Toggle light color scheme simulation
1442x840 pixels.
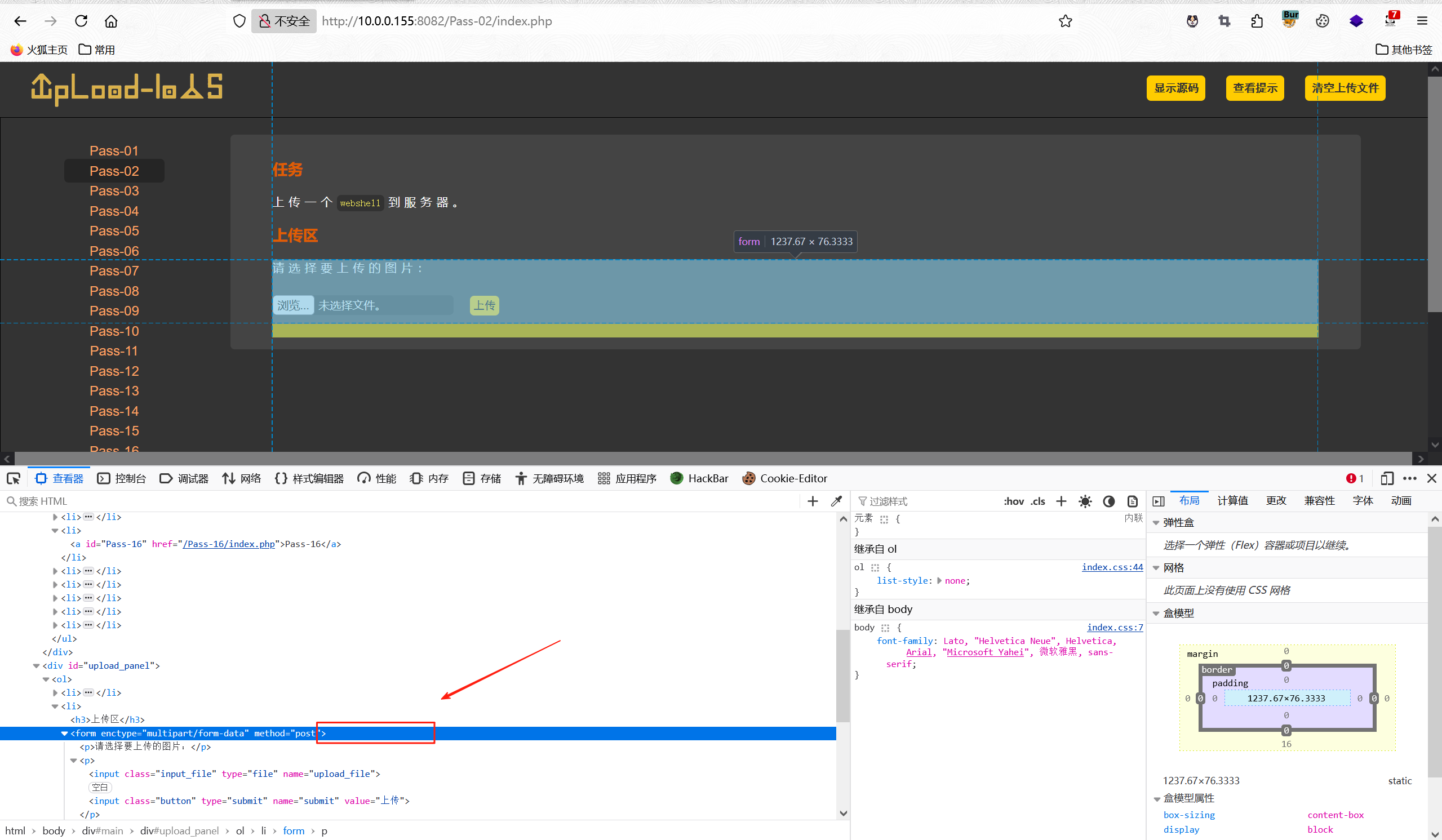(1085, 501)
